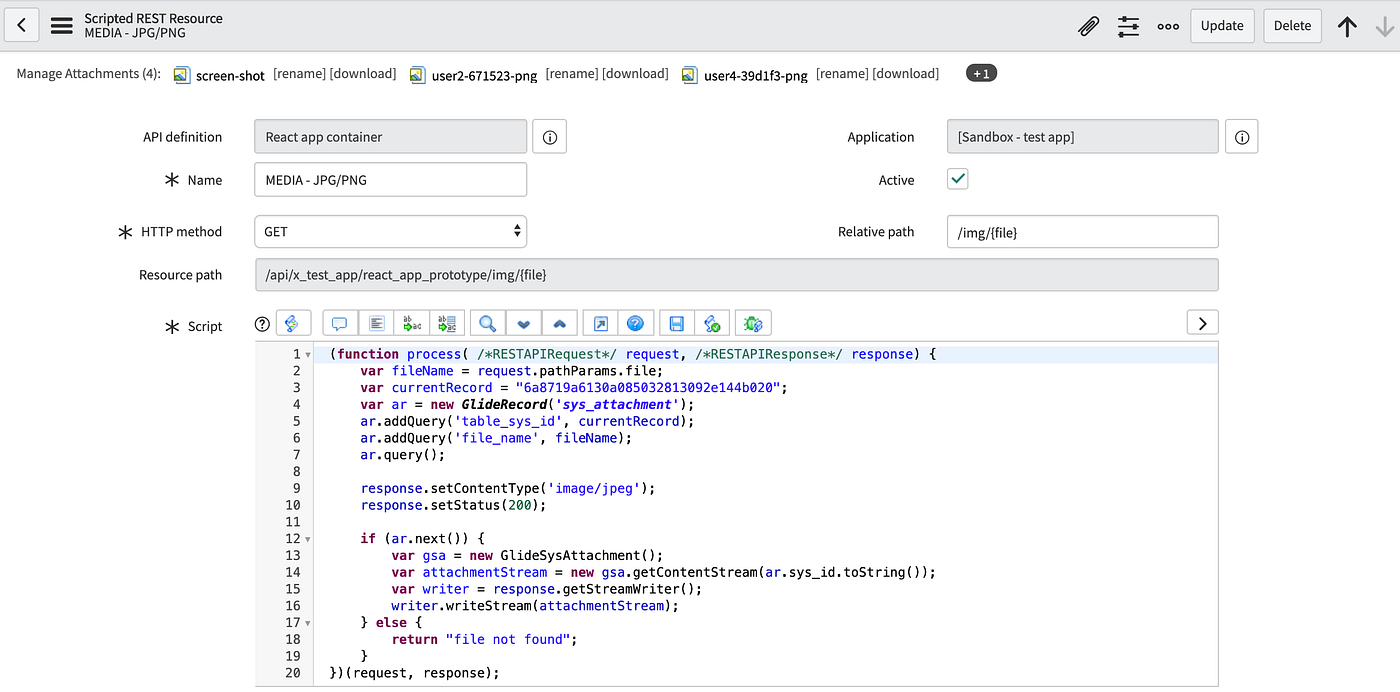Pop out the script editor to new window
Image resolution: width=1400 pixels, height=692 pixels.
tap(599, 322)
